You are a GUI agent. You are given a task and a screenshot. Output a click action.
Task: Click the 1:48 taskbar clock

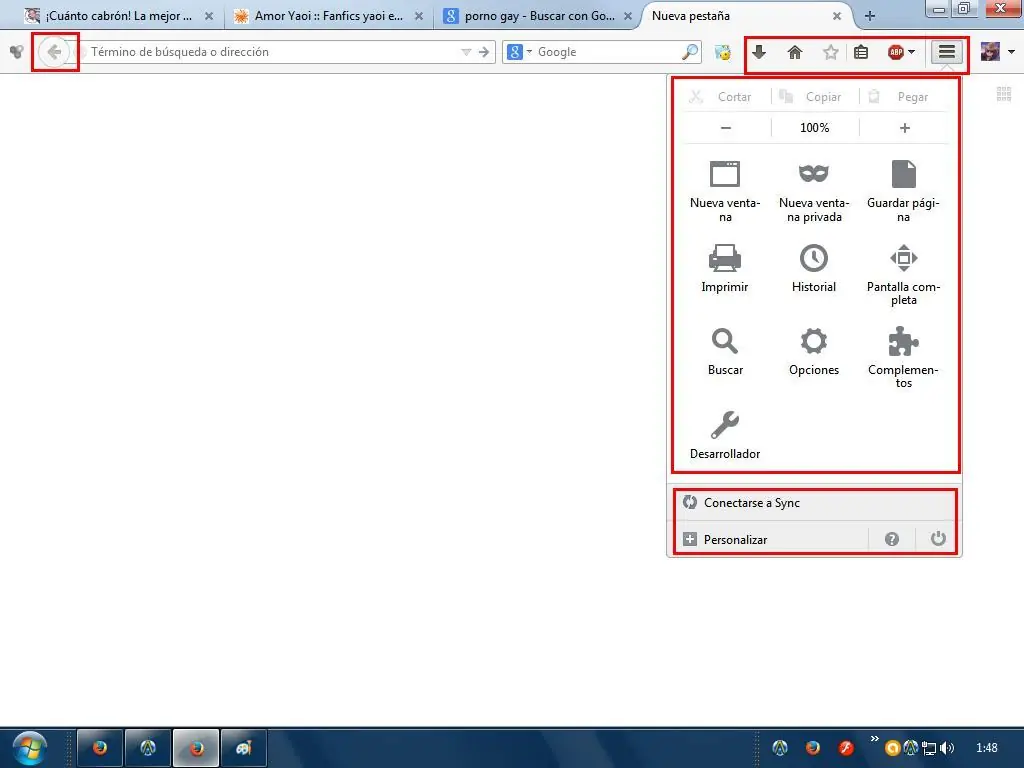[x=986, y=748]
